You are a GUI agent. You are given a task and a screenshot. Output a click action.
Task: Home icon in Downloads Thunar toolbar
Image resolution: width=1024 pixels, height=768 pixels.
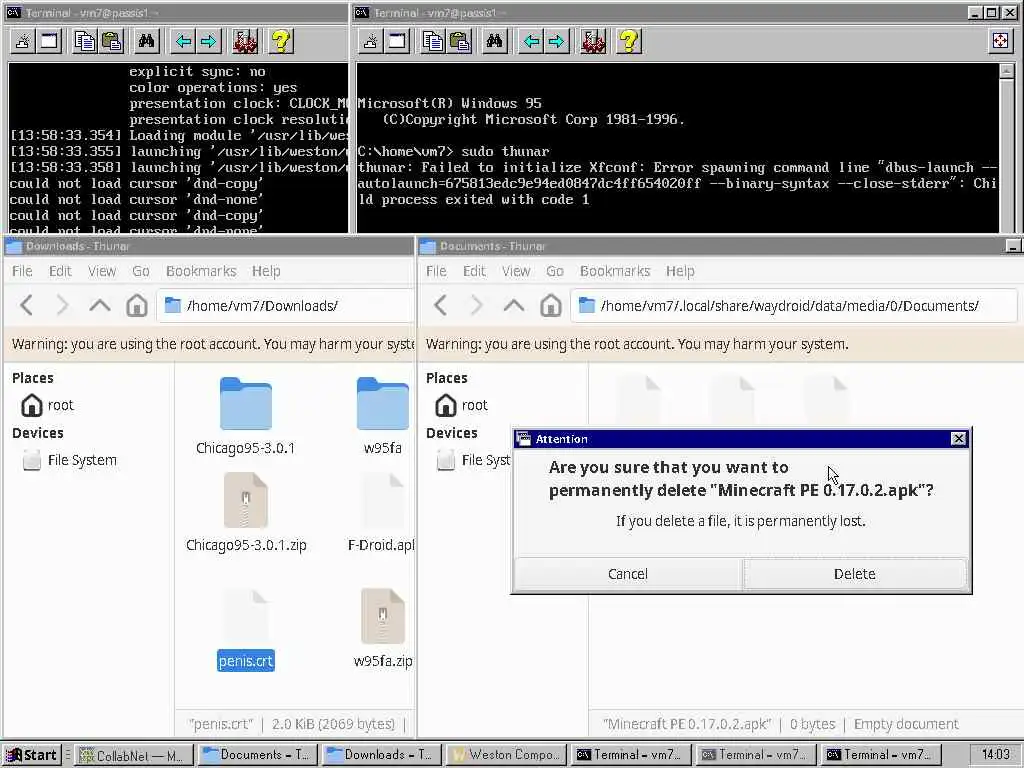click(x=136, y=305)
